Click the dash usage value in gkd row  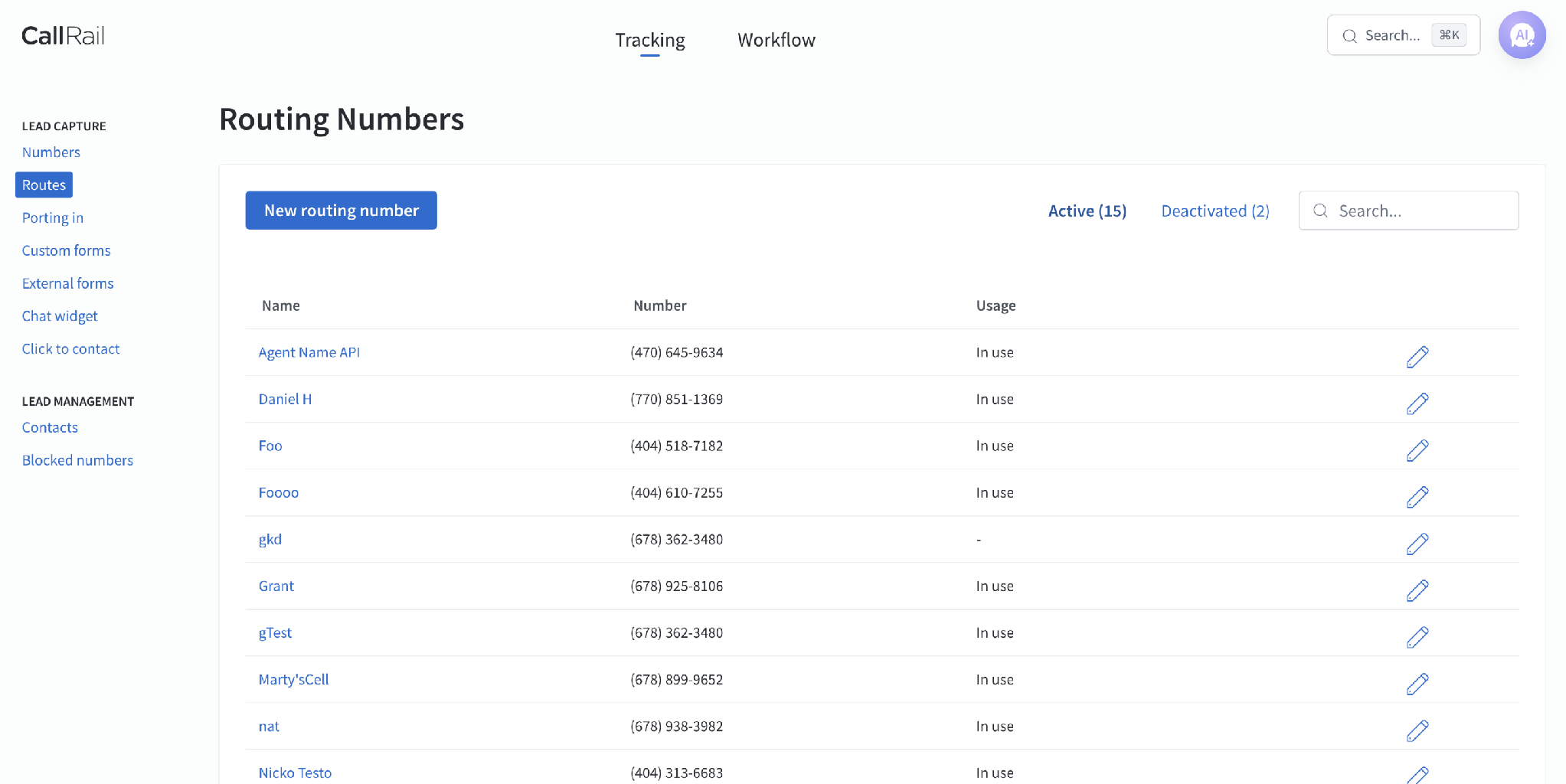(979, 540)
